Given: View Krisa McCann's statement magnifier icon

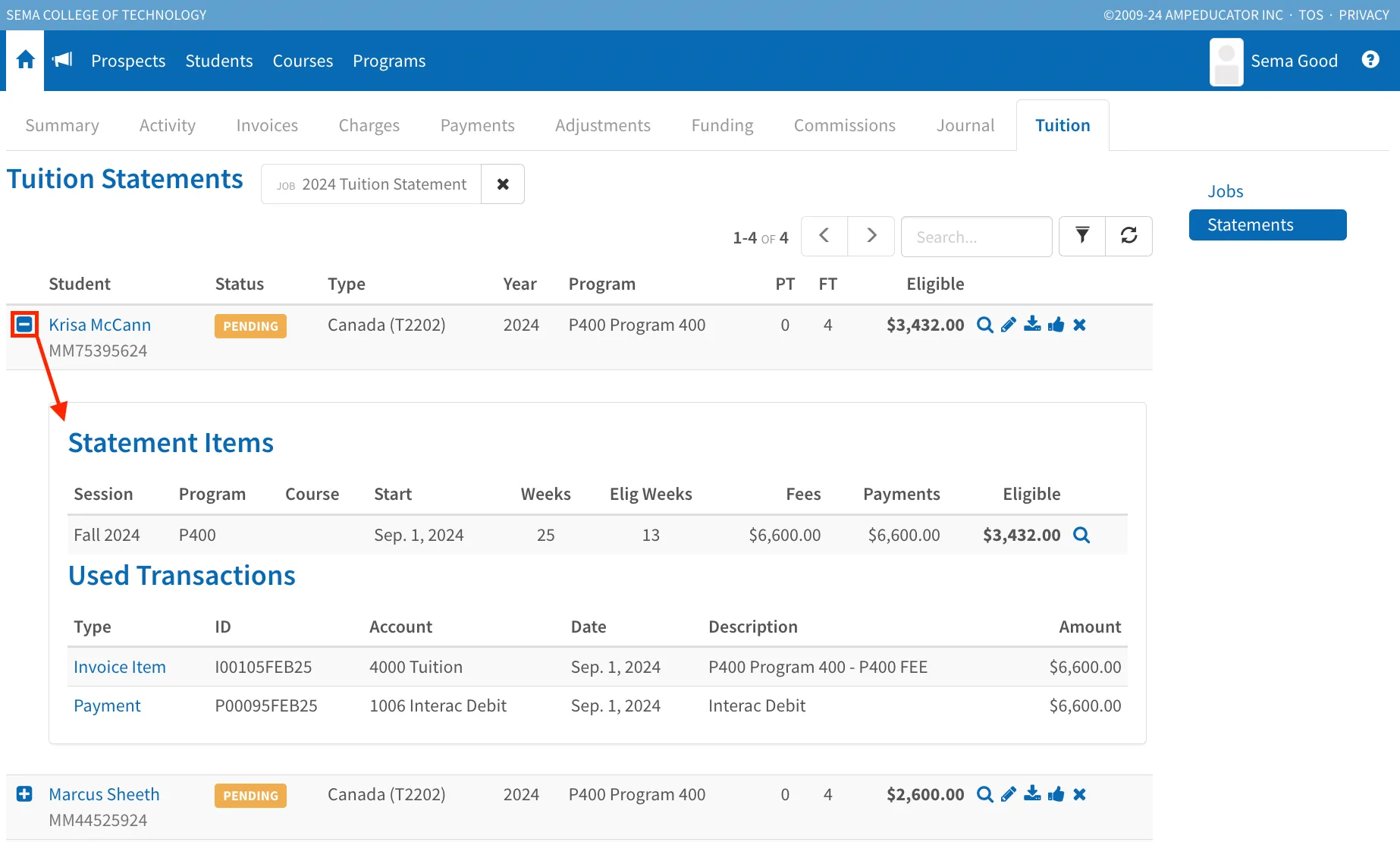Looking at the screenshot, I should [x=984, y=325].
